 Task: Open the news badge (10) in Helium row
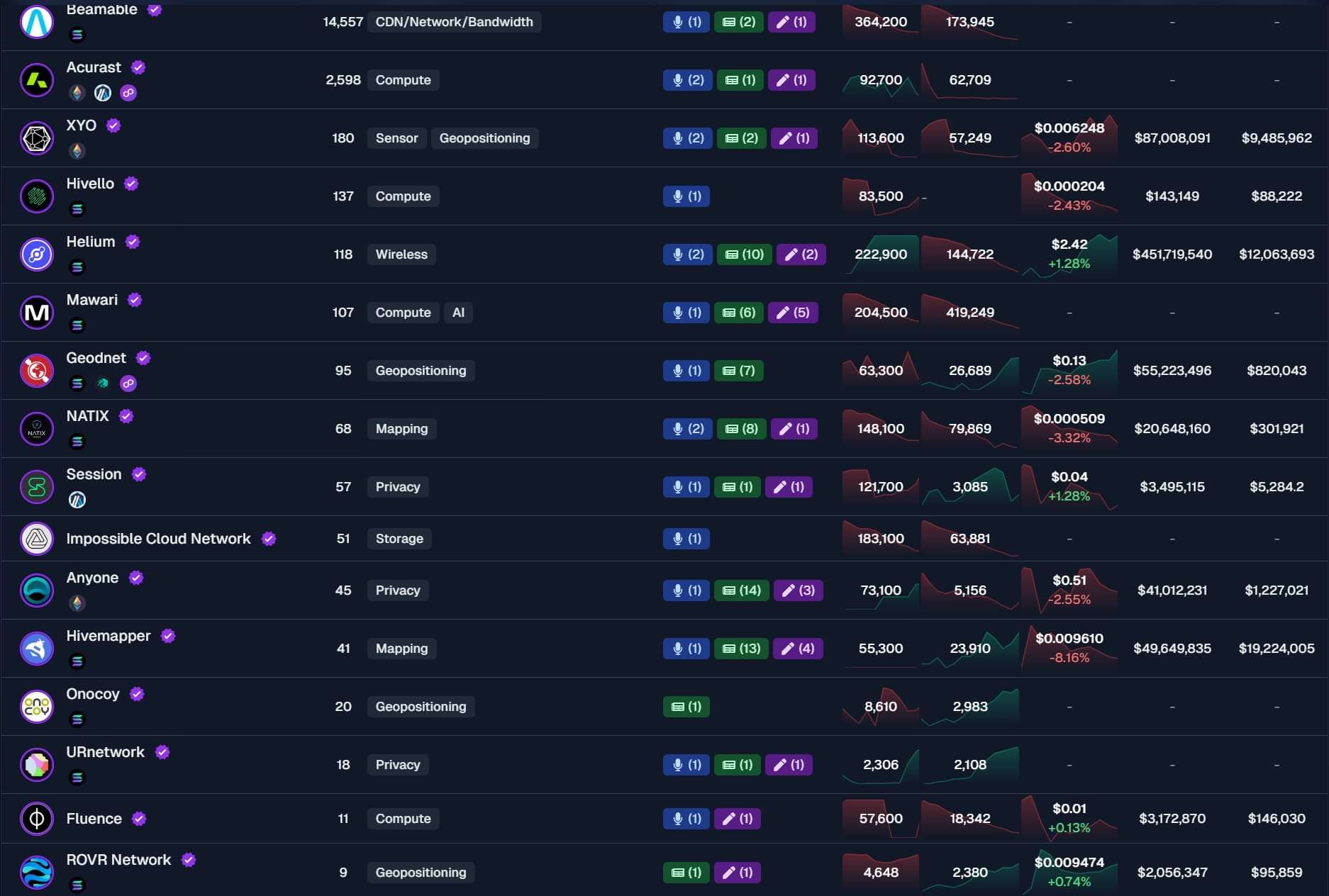pos(744,254)
